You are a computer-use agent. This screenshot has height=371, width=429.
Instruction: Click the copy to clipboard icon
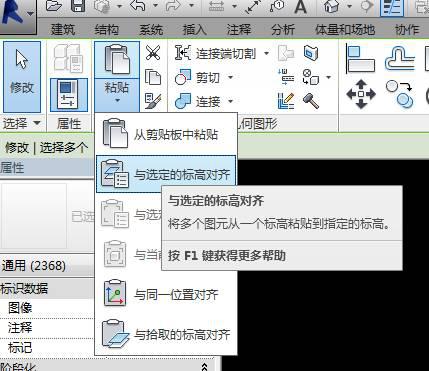[153, 77]
